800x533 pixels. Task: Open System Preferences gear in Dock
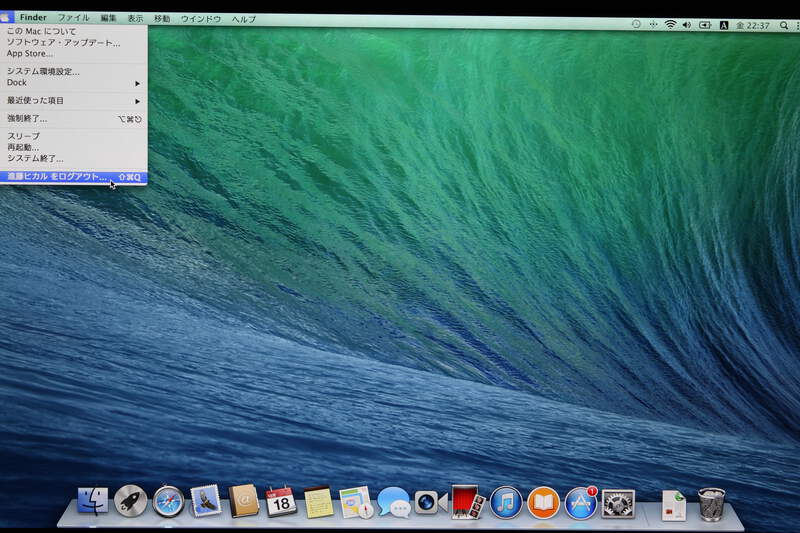tap(618, 501)
